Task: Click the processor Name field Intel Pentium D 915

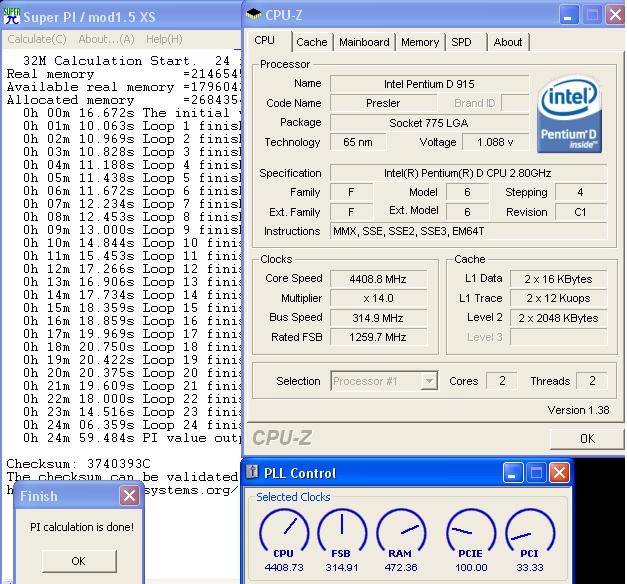Action: pyautogui.click(x=429, y=84)
